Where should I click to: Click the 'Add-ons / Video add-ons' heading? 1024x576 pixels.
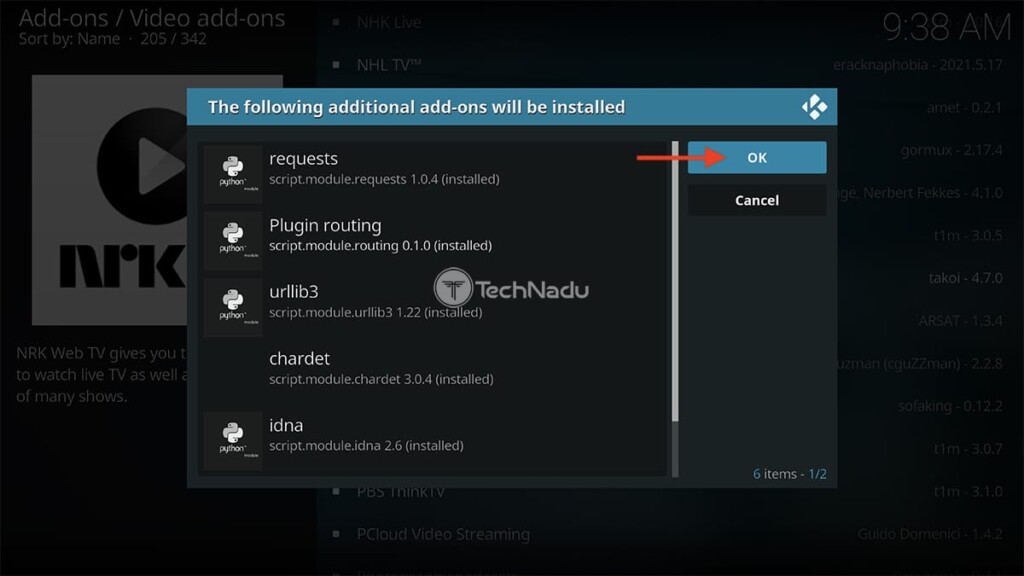(152, 18)
